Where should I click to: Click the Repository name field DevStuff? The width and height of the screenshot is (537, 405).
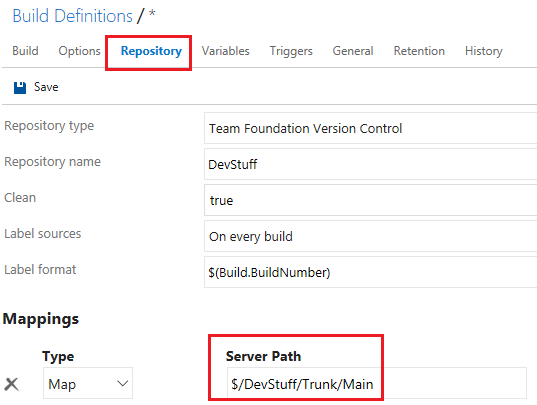coord(371,164)
